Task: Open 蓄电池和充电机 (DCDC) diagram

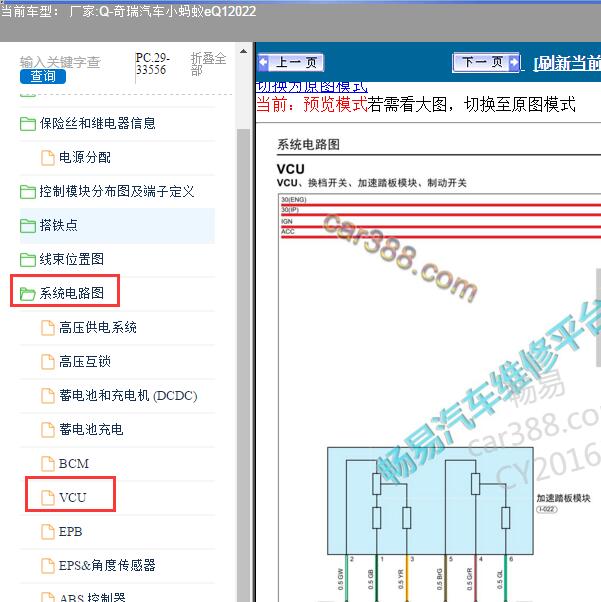Action: pyautogui.click(x=128, y=395)
